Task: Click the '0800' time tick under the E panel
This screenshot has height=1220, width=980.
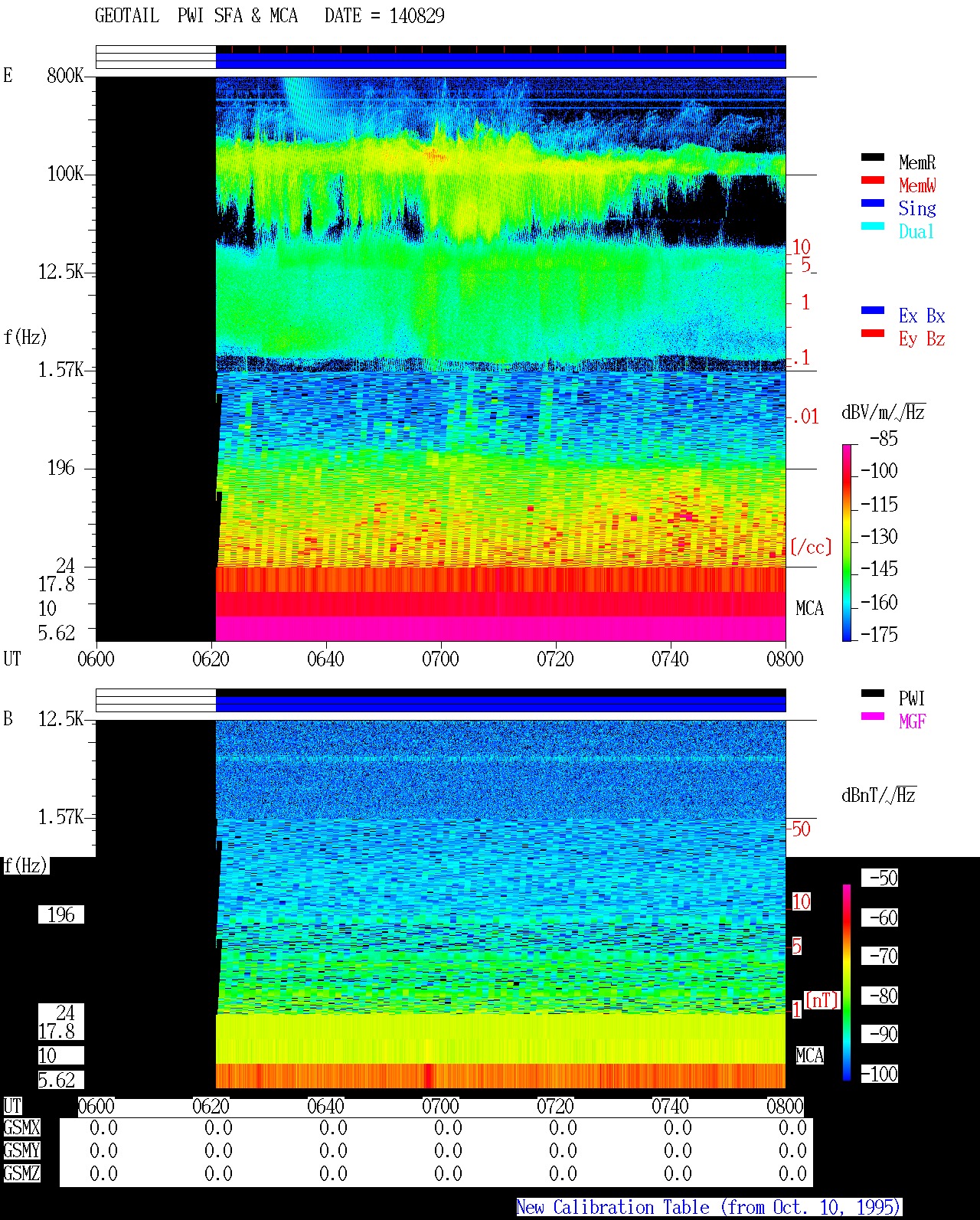Action: pyautogui.click(x=785, y=659)
